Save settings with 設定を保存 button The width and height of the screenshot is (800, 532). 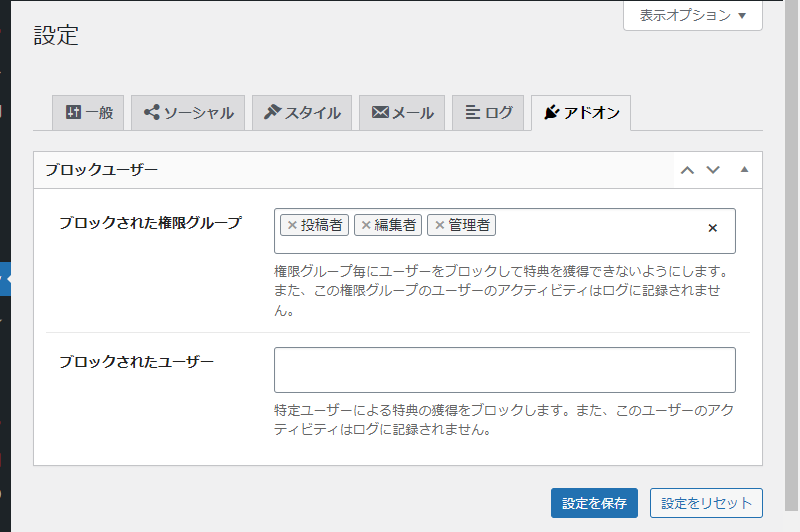click(594, 503)
